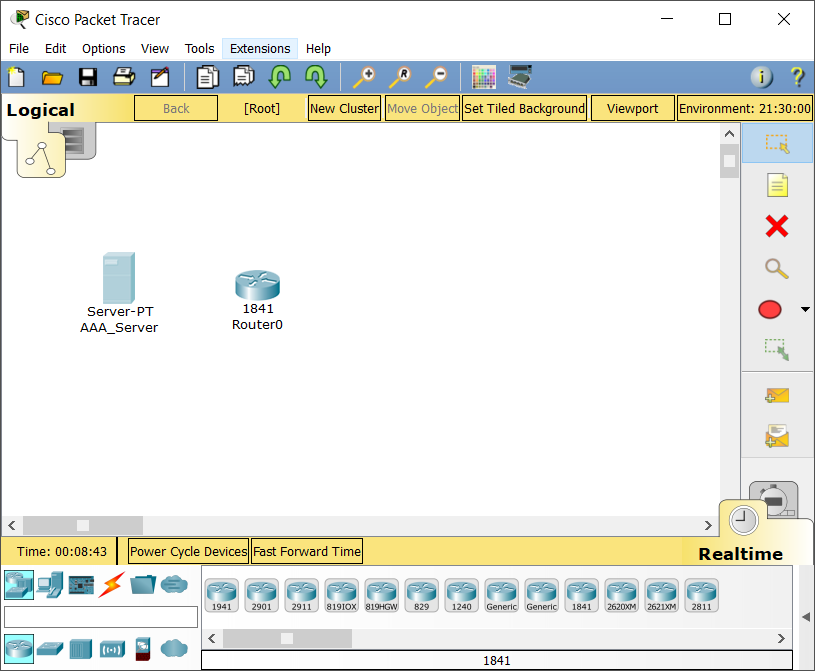Open the File menu

(19, 48)
